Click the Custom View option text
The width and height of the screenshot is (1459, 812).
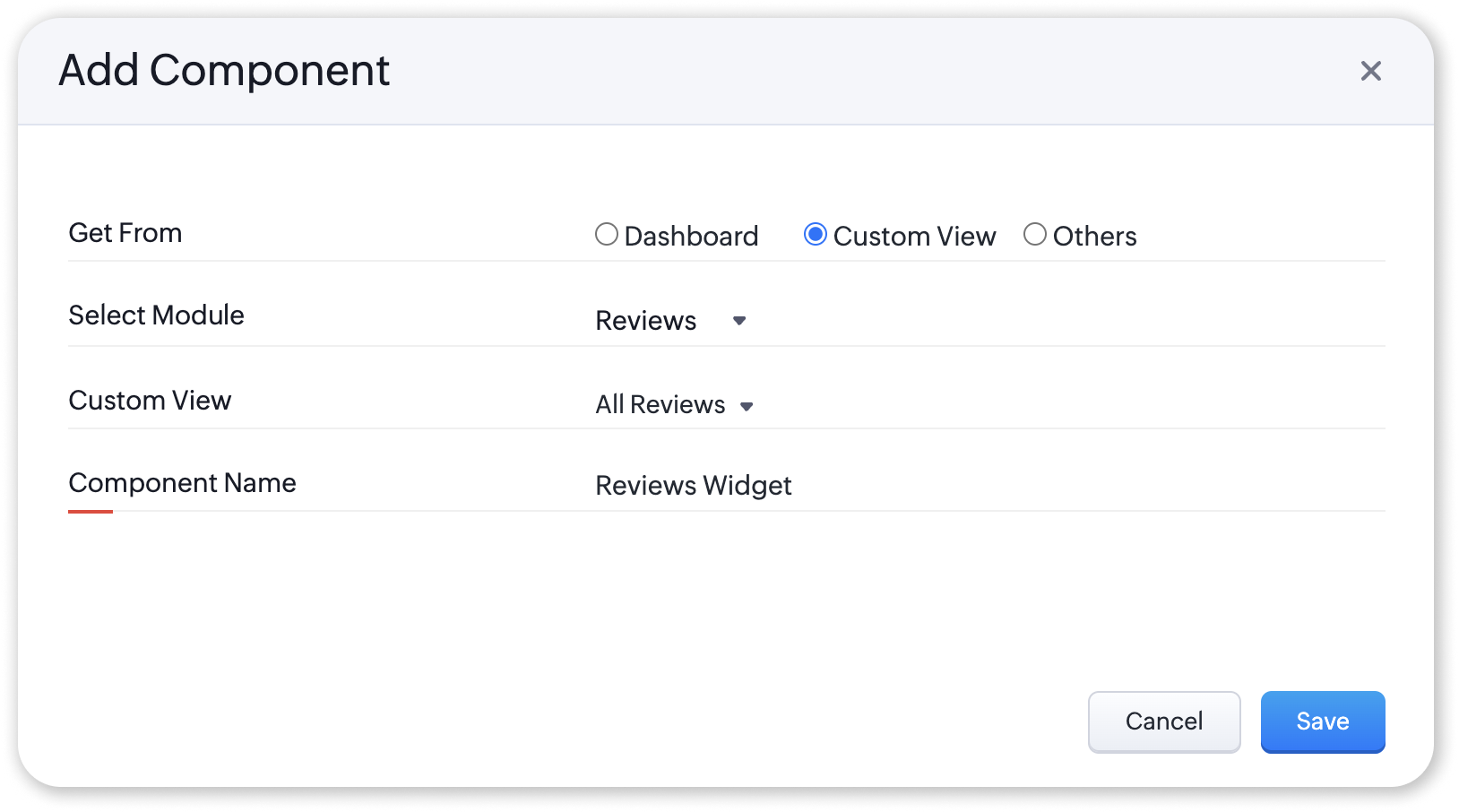[x=914, y=237]
